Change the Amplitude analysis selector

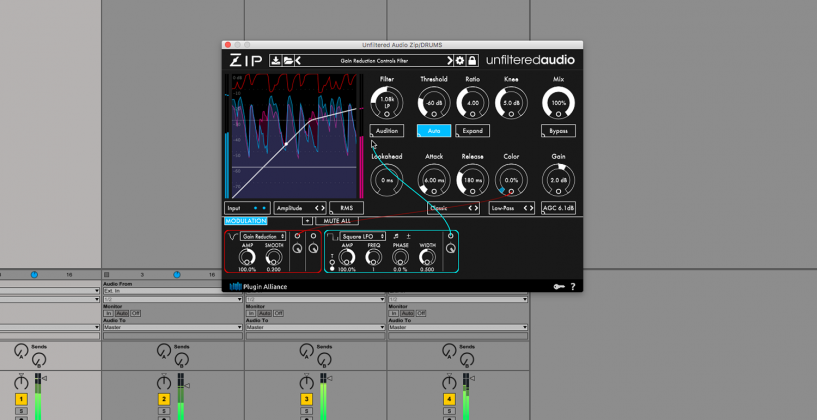(300, 208)
